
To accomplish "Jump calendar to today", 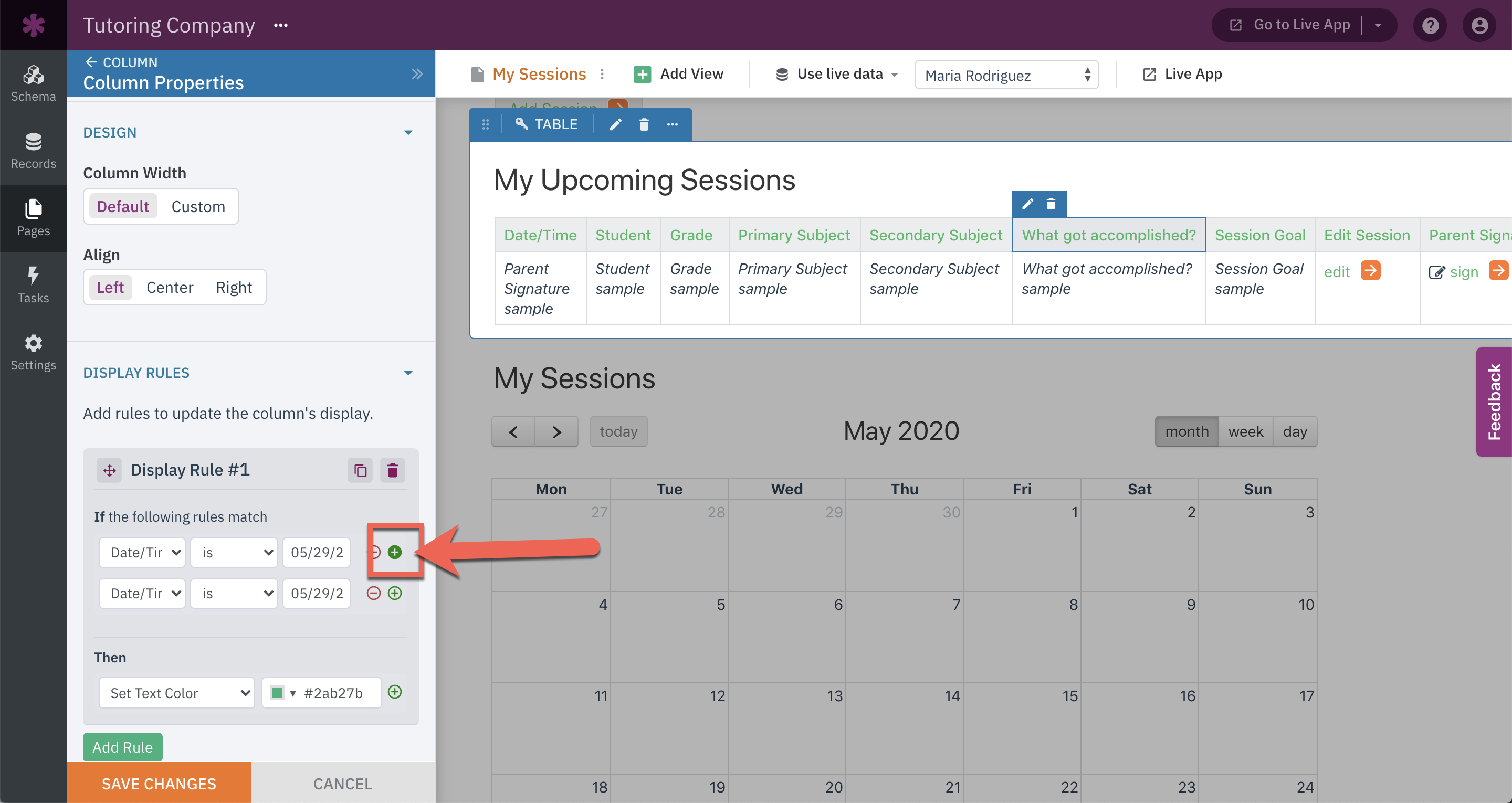I will pos(618,431).
